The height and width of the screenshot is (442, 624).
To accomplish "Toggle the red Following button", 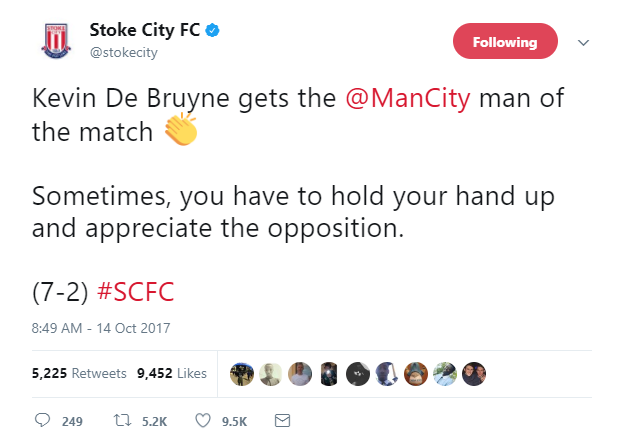I will pyautogui.click(x=505, y=42).
